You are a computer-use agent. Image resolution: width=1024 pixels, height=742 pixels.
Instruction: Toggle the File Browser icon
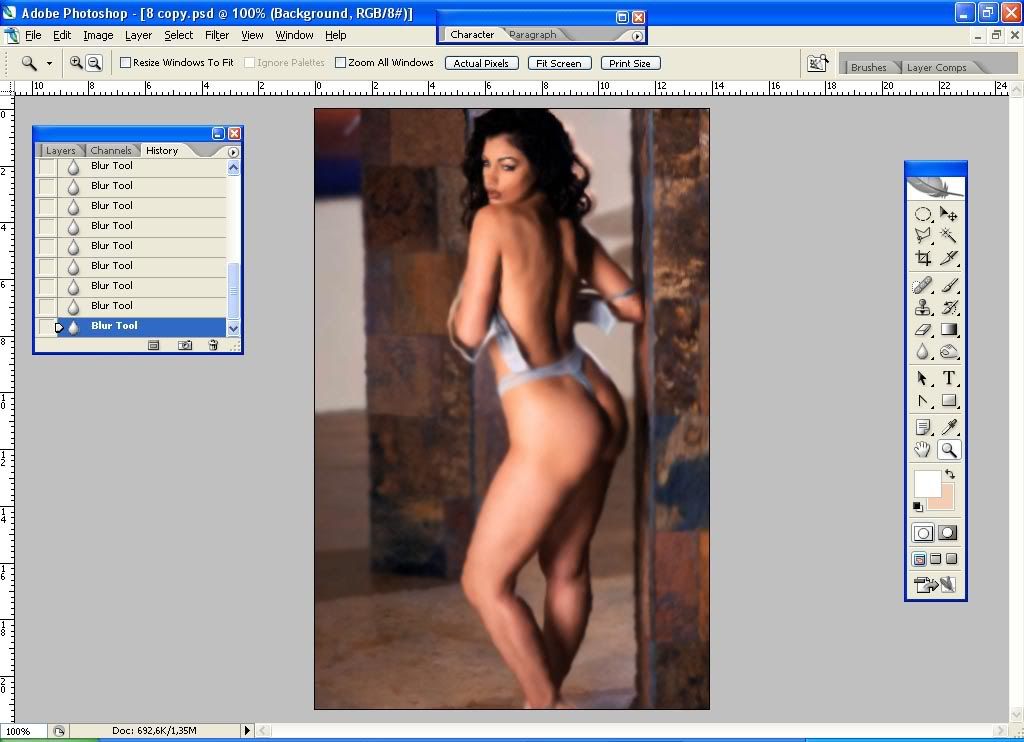[x=817, y=63]
